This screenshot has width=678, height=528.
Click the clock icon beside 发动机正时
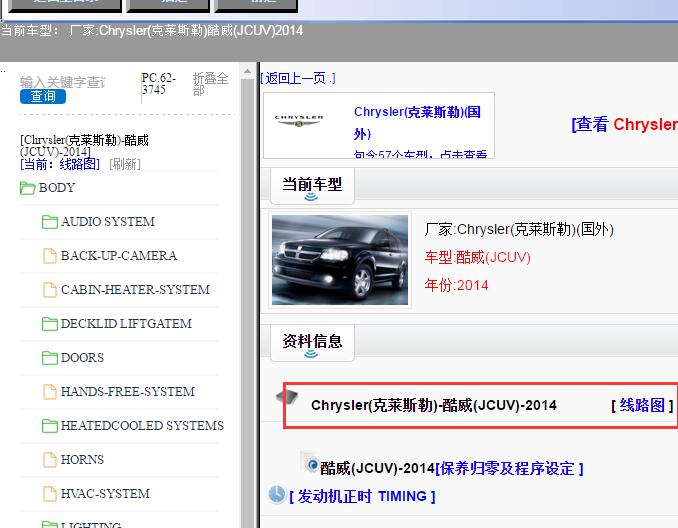(x=276, y=495)
